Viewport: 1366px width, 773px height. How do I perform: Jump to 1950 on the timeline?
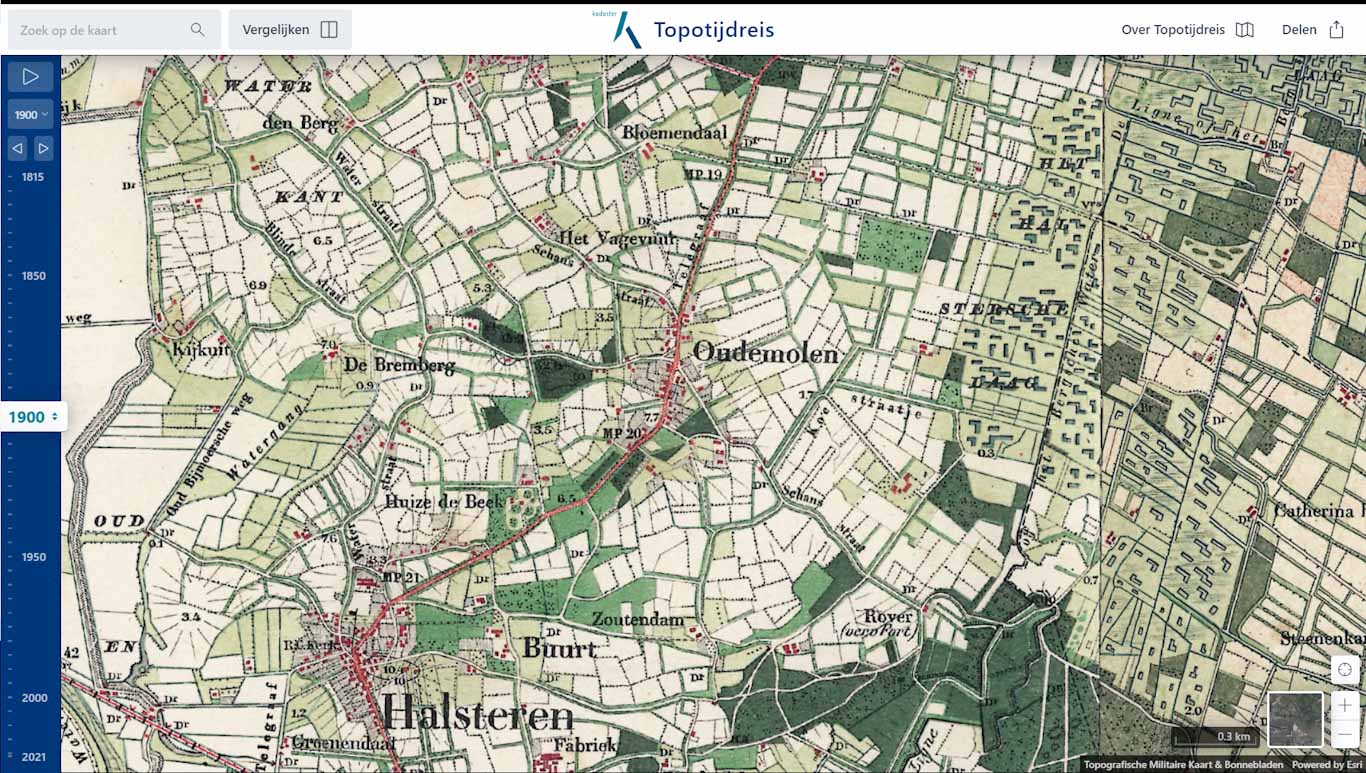[x=33, y=557]
